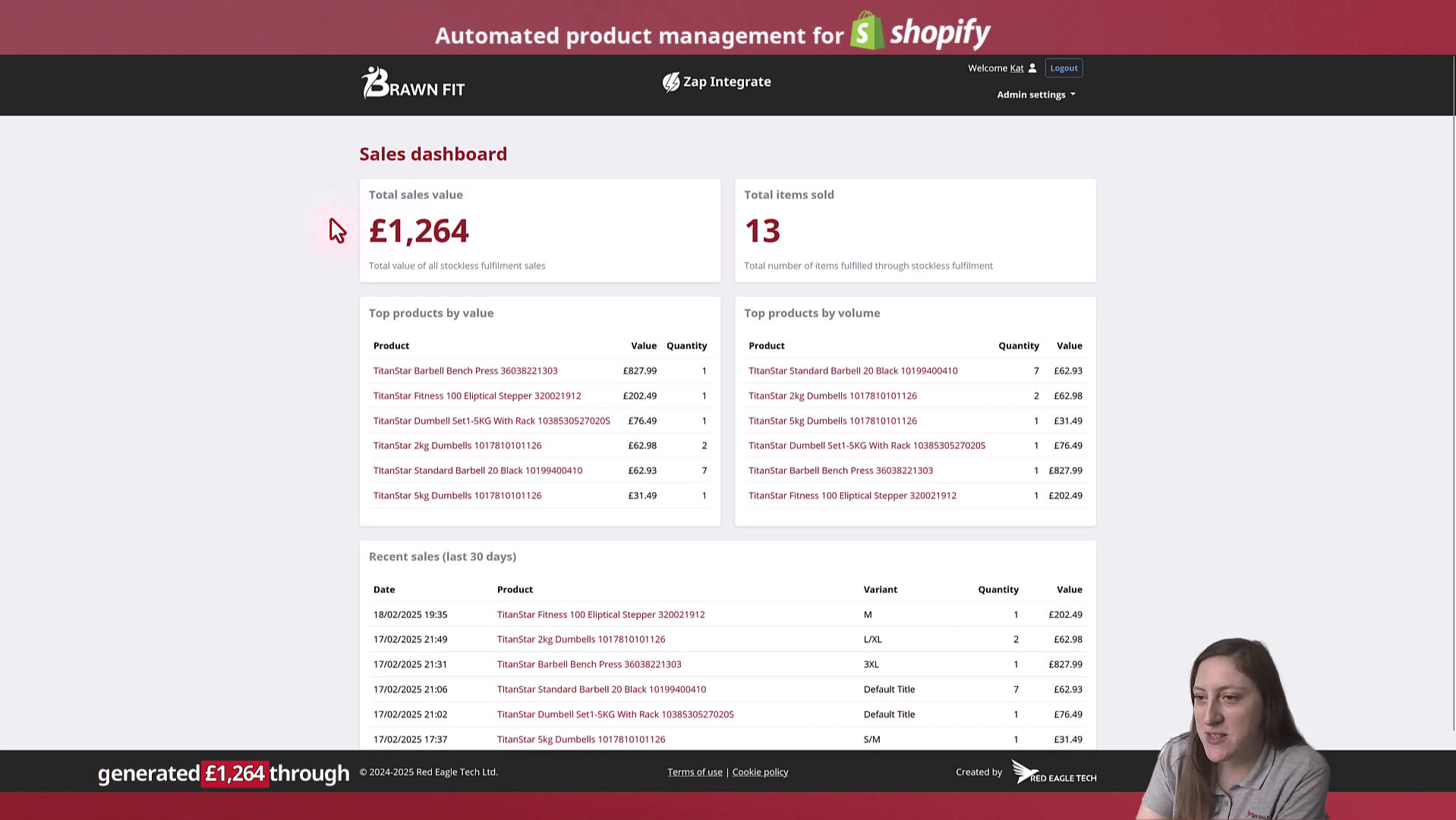
Task: Select the Brawn Fit logo
Action: tap(412, 84)
